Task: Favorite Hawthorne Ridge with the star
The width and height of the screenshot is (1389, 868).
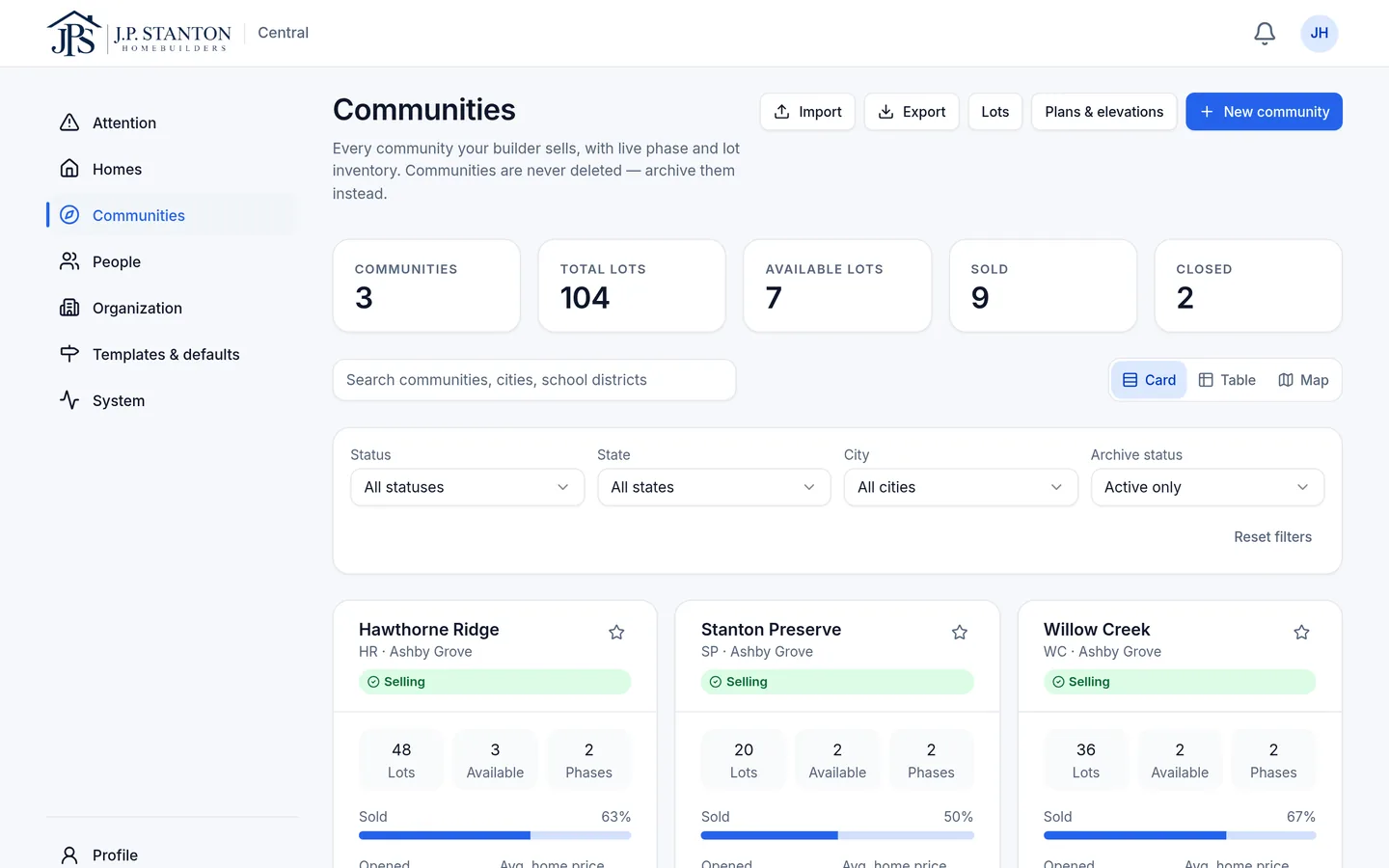Action: coord(616,633)
